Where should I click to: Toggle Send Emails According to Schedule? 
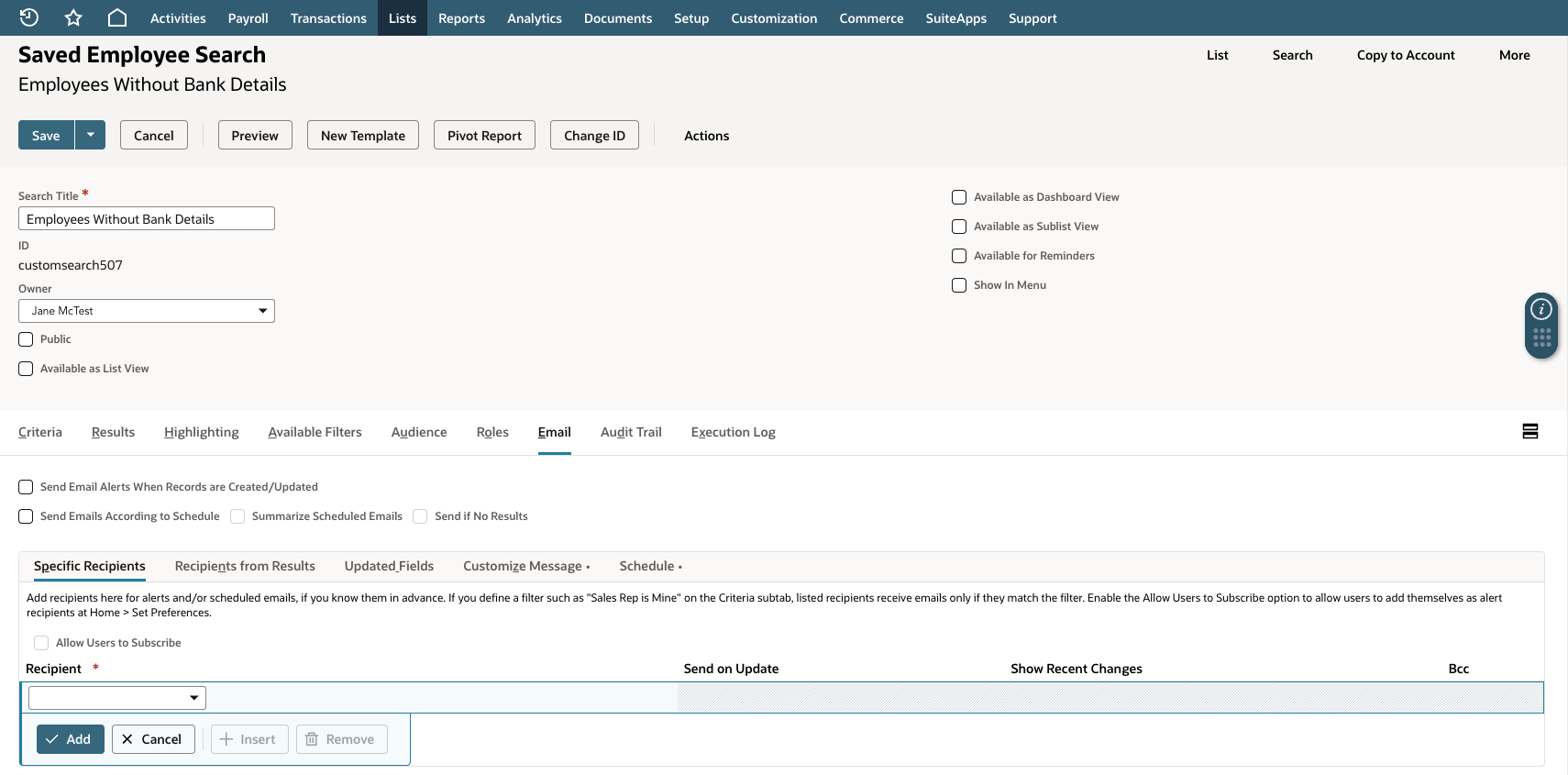[x=26, y=516]
